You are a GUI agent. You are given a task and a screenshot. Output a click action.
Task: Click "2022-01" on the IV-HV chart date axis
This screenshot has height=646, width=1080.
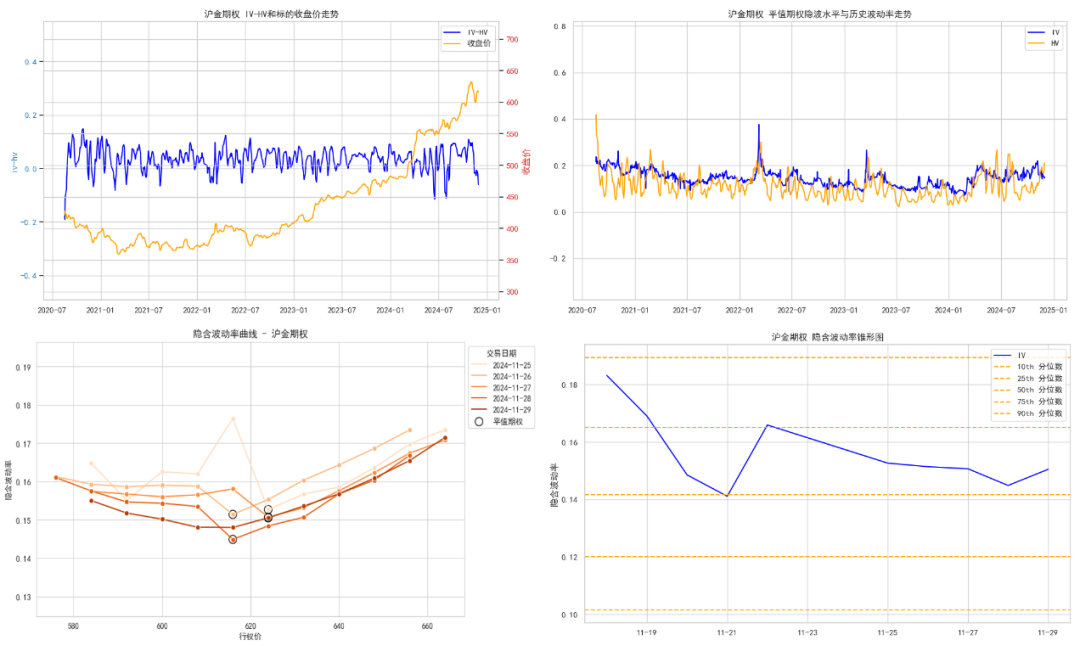click(197, 311)
